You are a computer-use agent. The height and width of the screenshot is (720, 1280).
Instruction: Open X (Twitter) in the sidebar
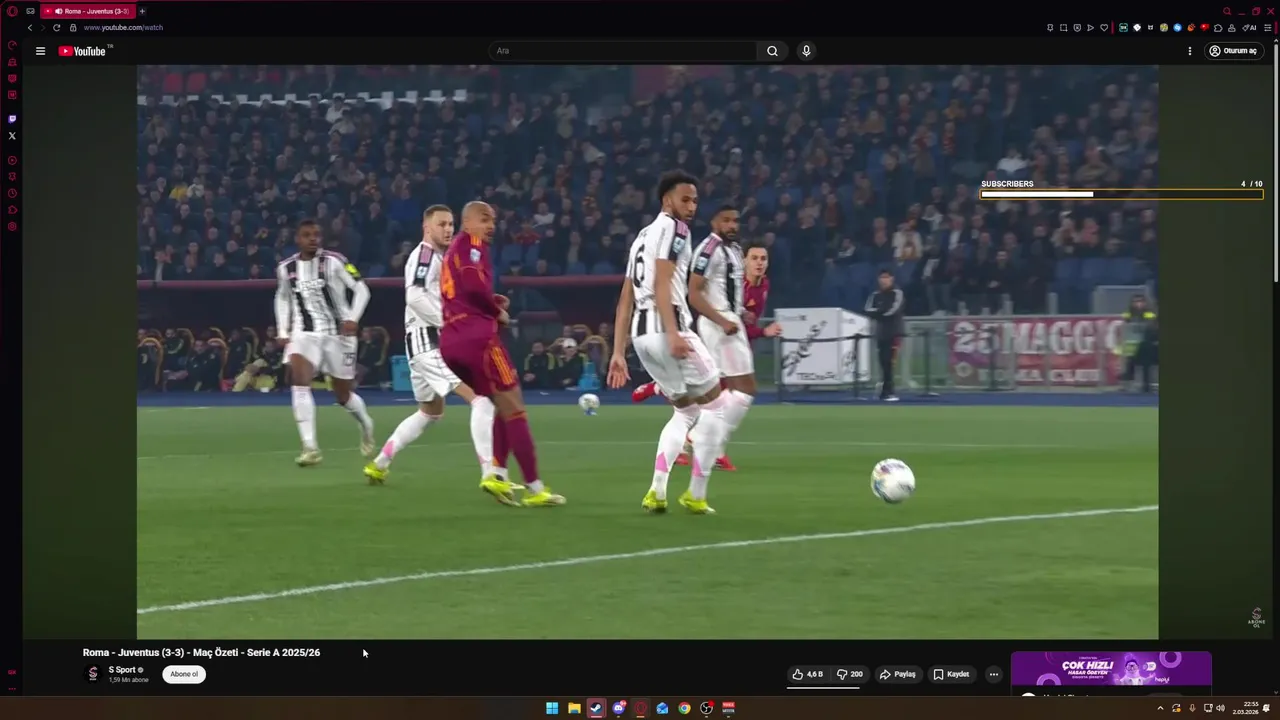(x=12, y=135)
